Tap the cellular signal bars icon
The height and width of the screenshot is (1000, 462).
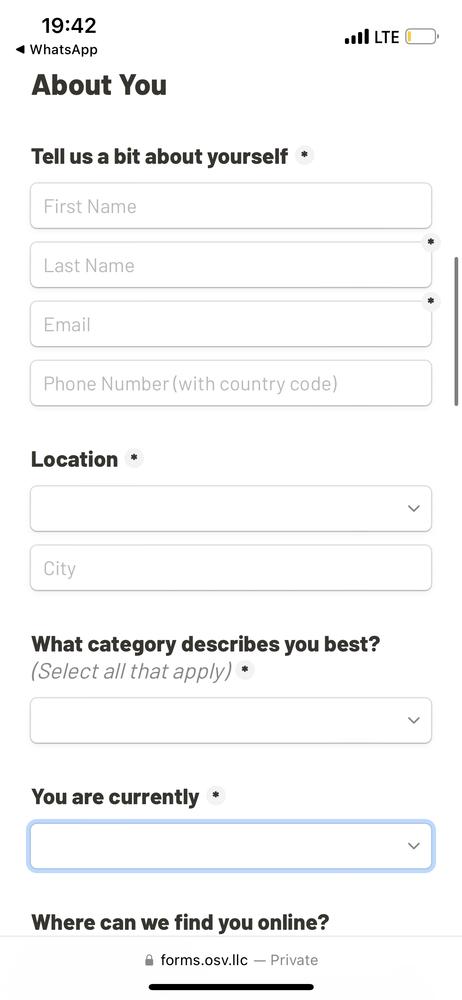[357, 37]
